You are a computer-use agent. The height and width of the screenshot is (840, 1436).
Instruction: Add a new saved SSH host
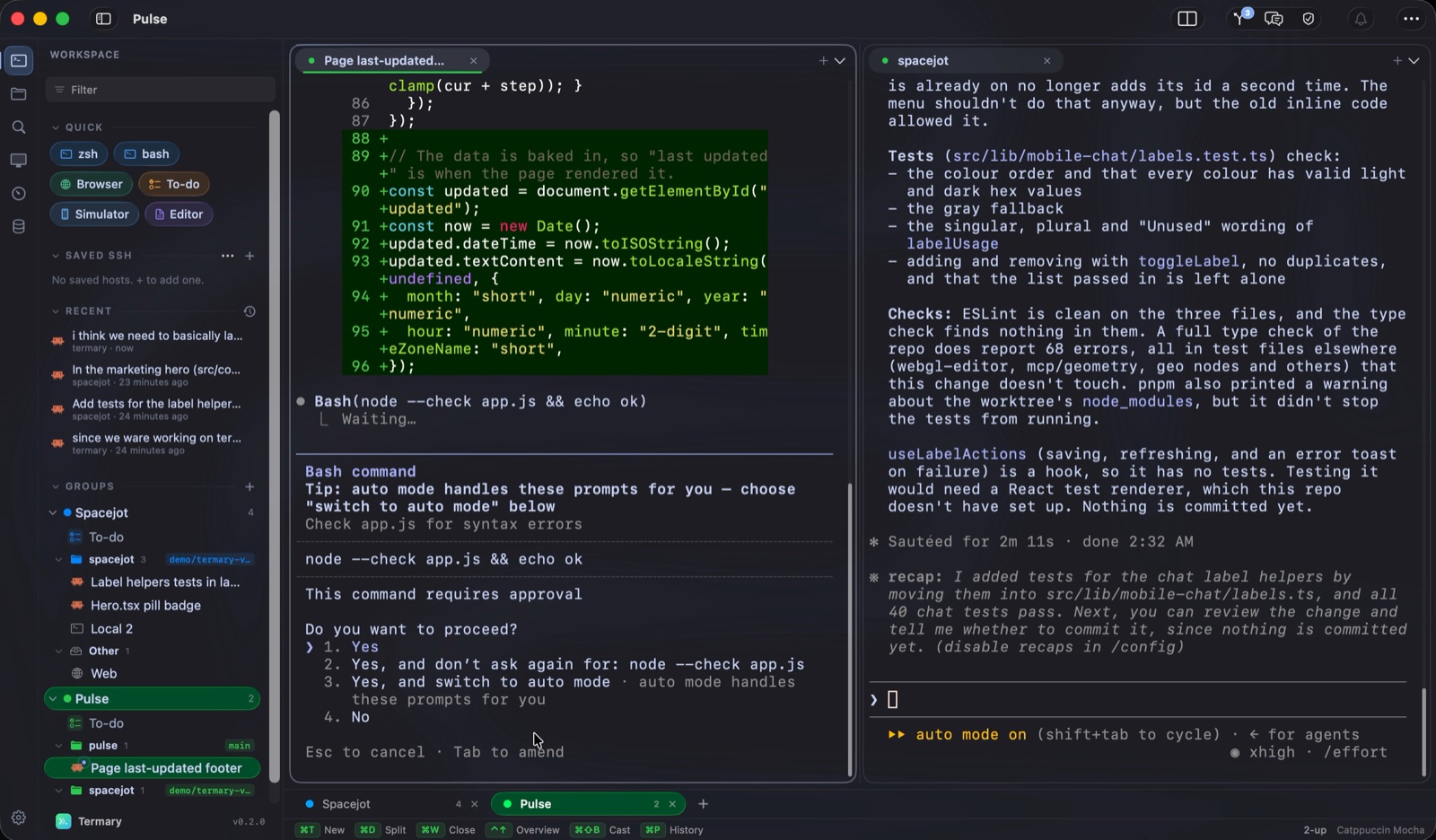pyautogui.click(x=250, y=256)
